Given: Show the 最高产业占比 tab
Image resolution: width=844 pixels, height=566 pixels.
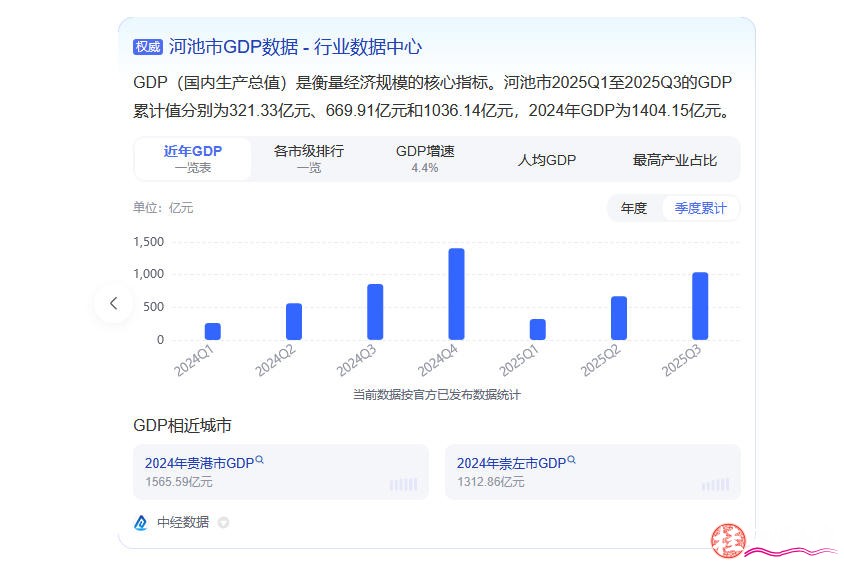Looking at the screenshot, I should tap(675, 160).
